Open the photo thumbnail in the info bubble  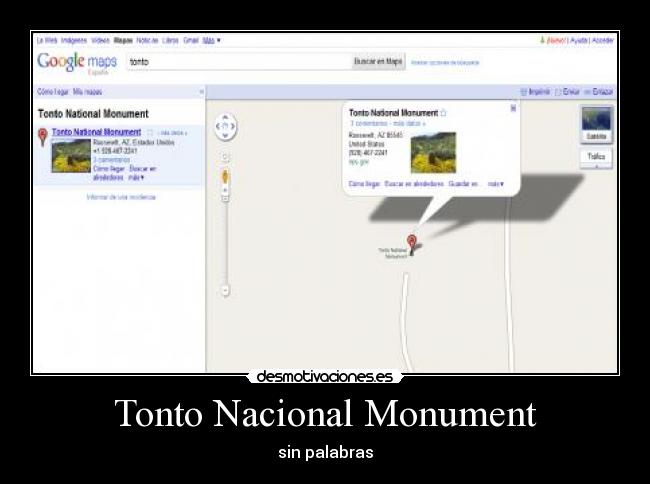(433, 152)
